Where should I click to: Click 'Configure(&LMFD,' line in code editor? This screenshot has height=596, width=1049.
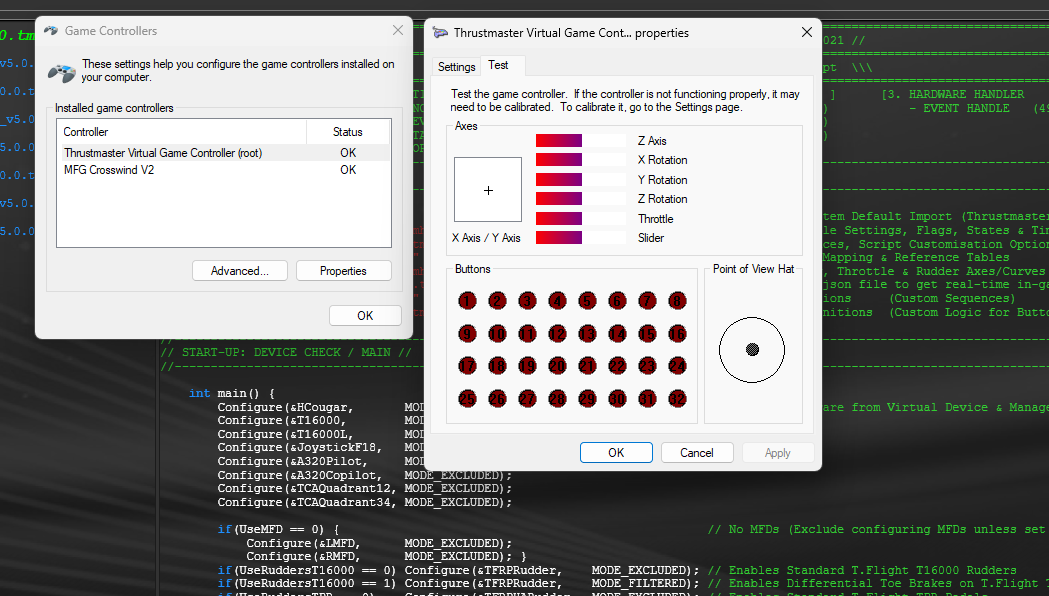click(303, 543)
